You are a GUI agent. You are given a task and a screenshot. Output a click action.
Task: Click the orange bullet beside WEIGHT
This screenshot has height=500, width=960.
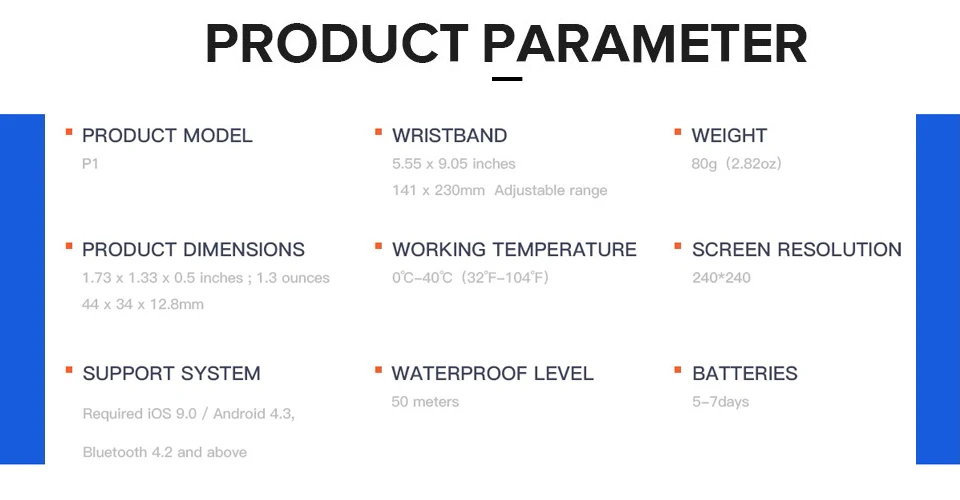[678, 132]
